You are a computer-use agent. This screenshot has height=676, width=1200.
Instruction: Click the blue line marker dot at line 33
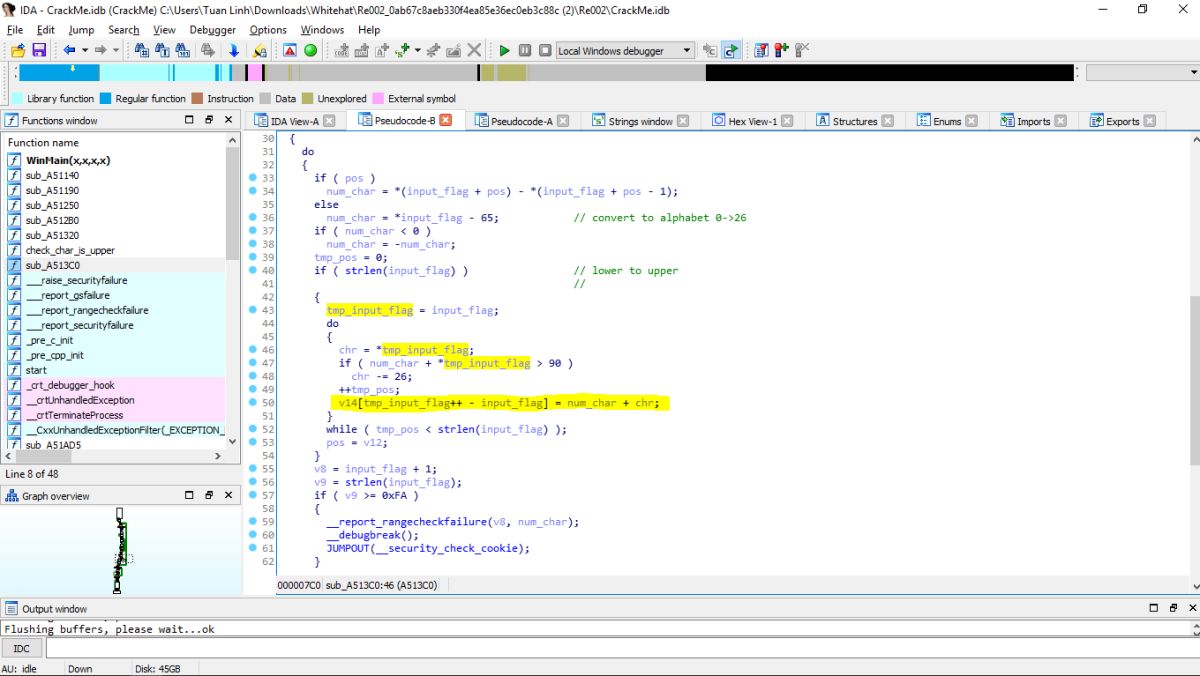253,178
